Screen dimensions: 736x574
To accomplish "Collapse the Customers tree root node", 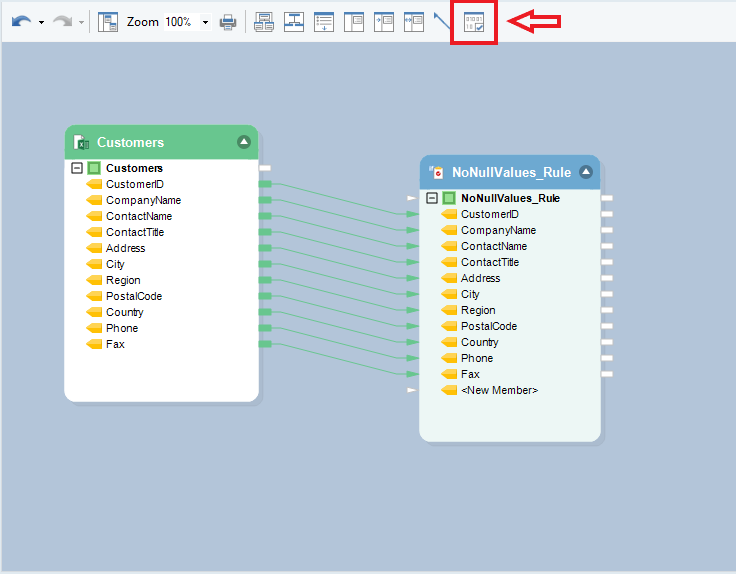I will (77, 168).
